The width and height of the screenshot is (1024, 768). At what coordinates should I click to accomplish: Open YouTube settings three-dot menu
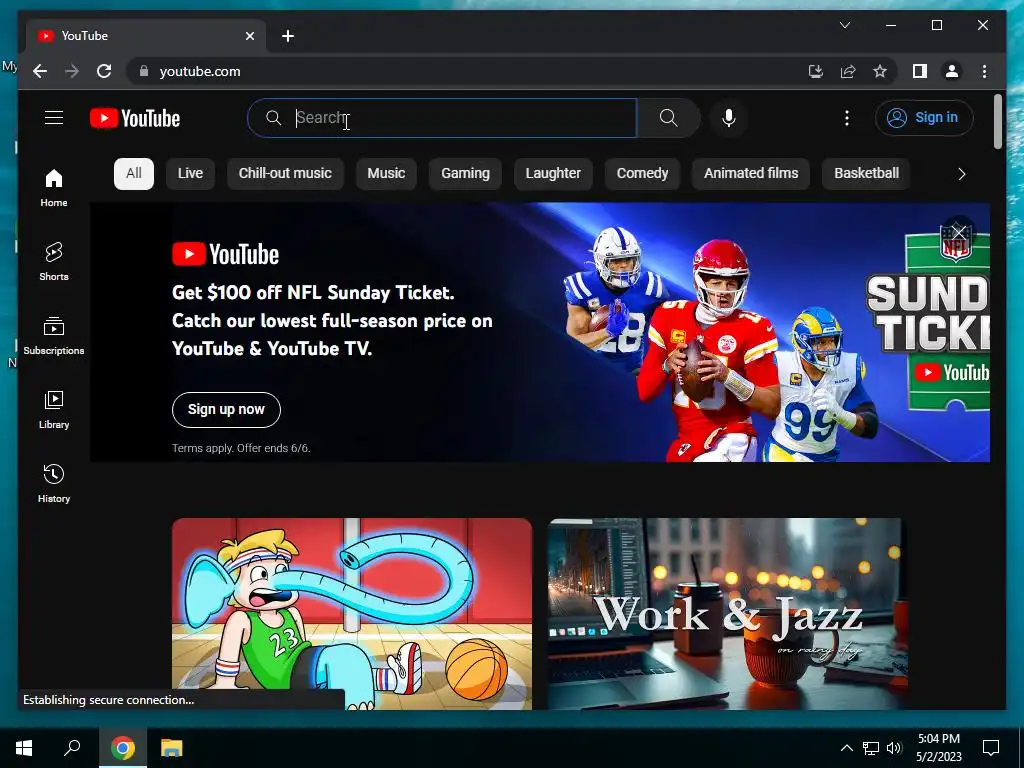[x=846, y=118]
